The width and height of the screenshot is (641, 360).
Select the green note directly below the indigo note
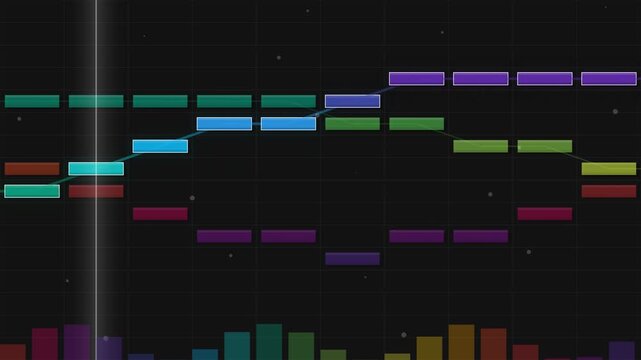coord(352,124)
